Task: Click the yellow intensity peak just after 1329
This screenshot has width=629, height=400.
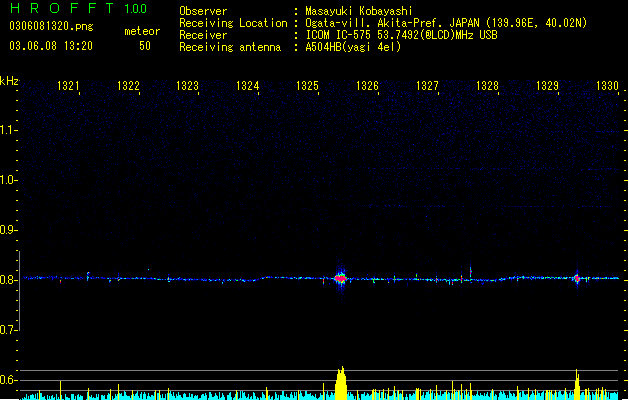Action: click(x=577, y=384)
